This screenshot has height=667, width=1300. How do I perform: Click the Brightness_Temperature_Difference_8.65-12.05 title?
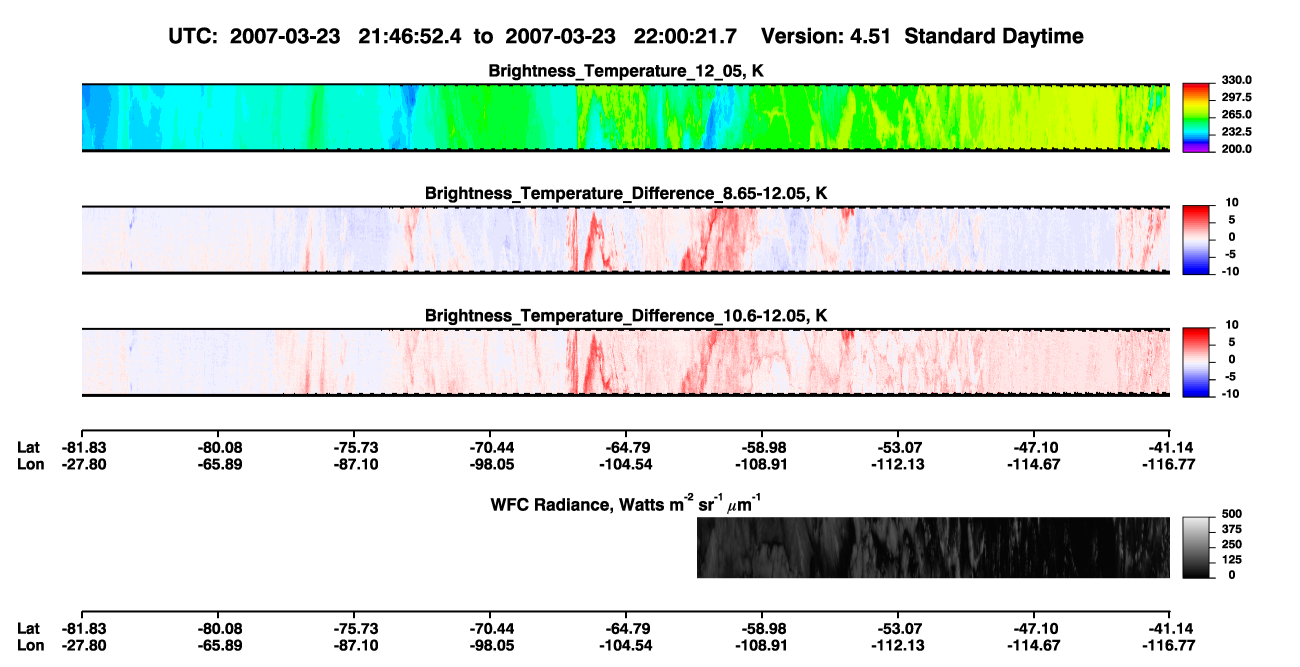[626, 193]
